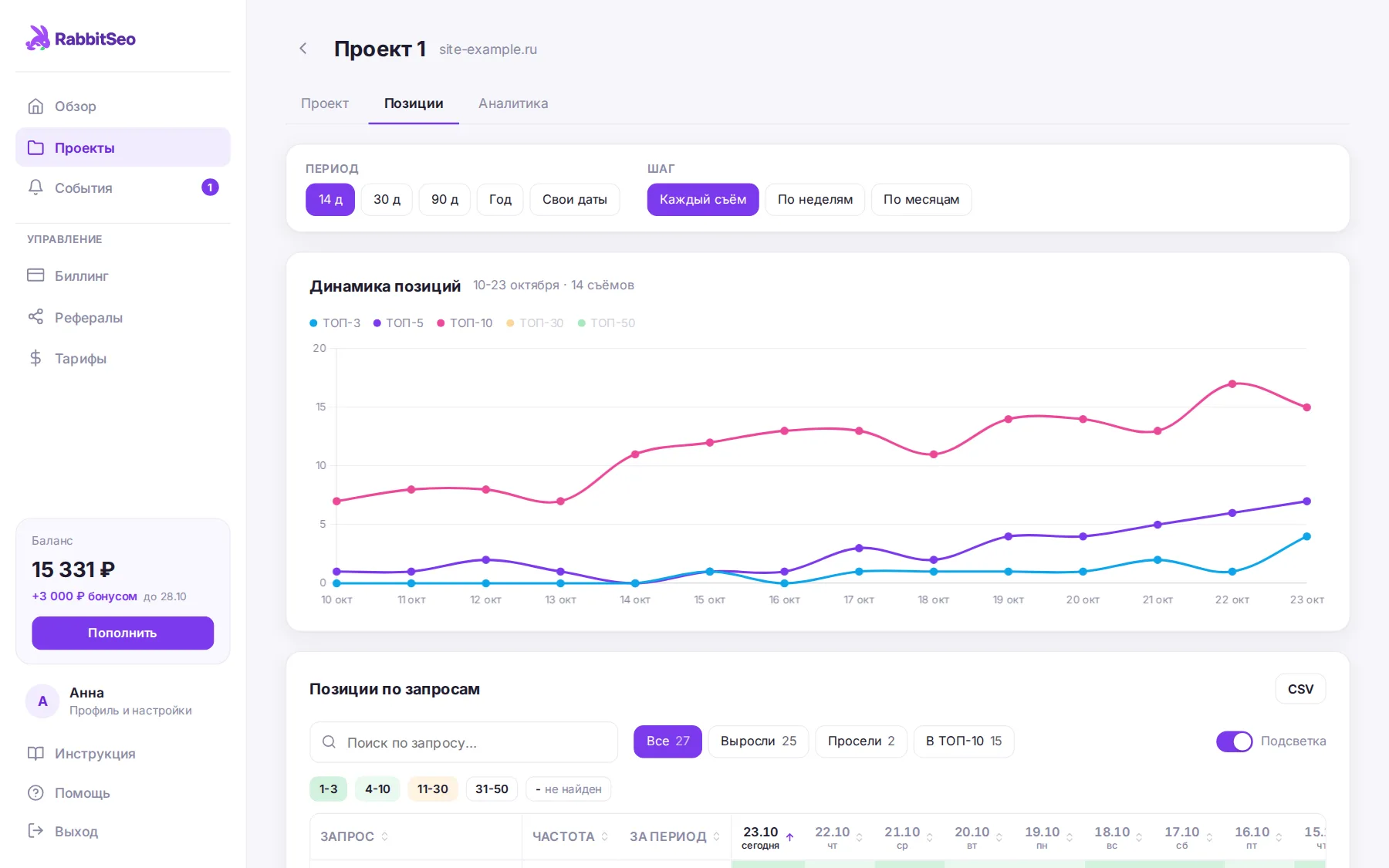Focus the Поиск по запросу search field

pyautogui.click(x=464, y=741)
